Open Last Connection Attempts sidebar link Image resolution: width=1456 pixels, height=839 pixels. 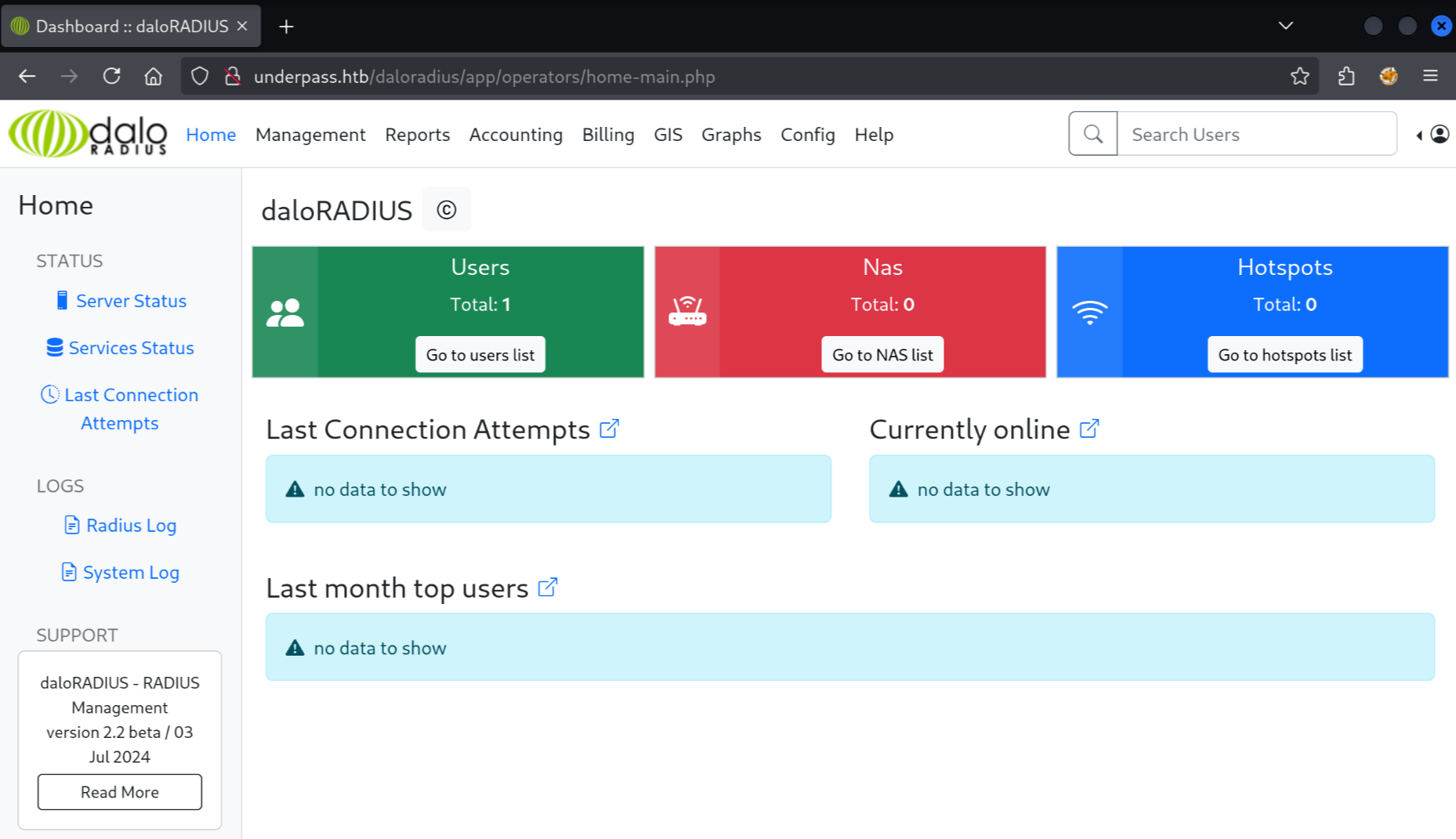click(x=120, y=409)
